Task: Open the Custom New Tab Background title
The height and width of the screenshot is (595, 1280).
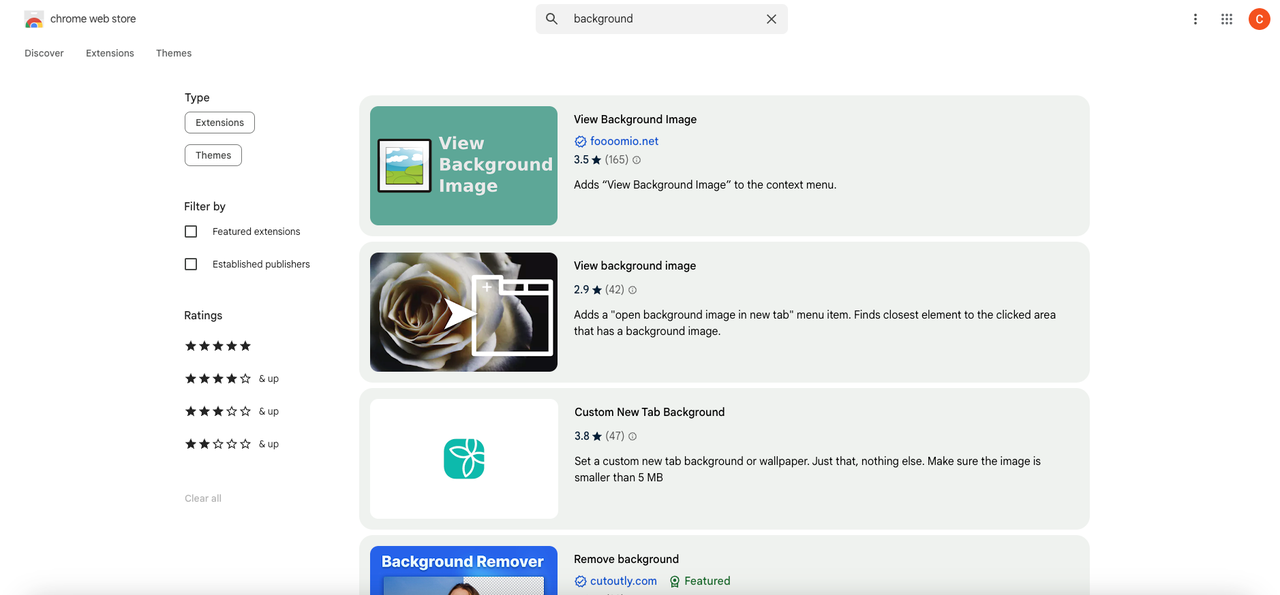Action: [x=649, y=412]
